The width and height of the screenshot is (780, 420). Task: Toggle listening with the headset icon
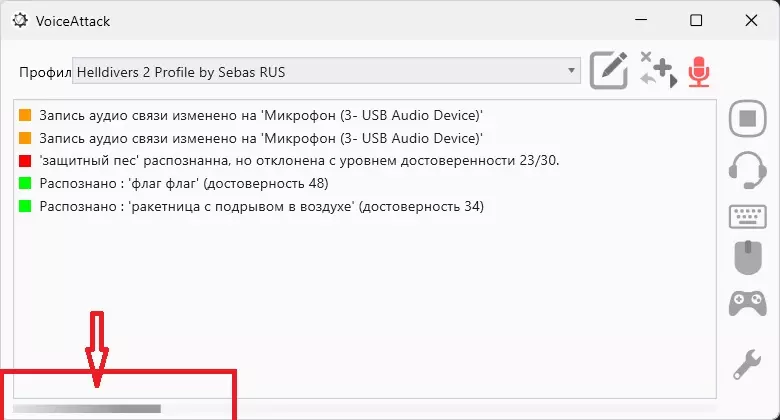(746, 168)
